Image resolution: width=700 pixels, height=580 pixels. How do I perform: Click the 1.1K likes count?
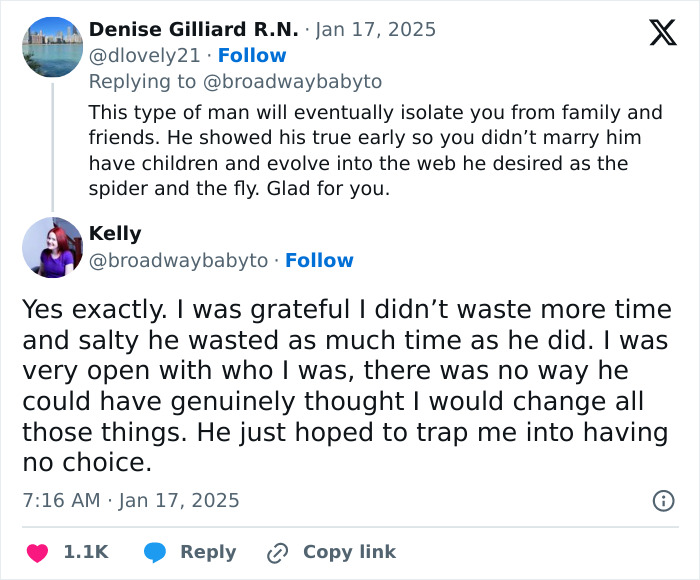click(x=85, y=552)
